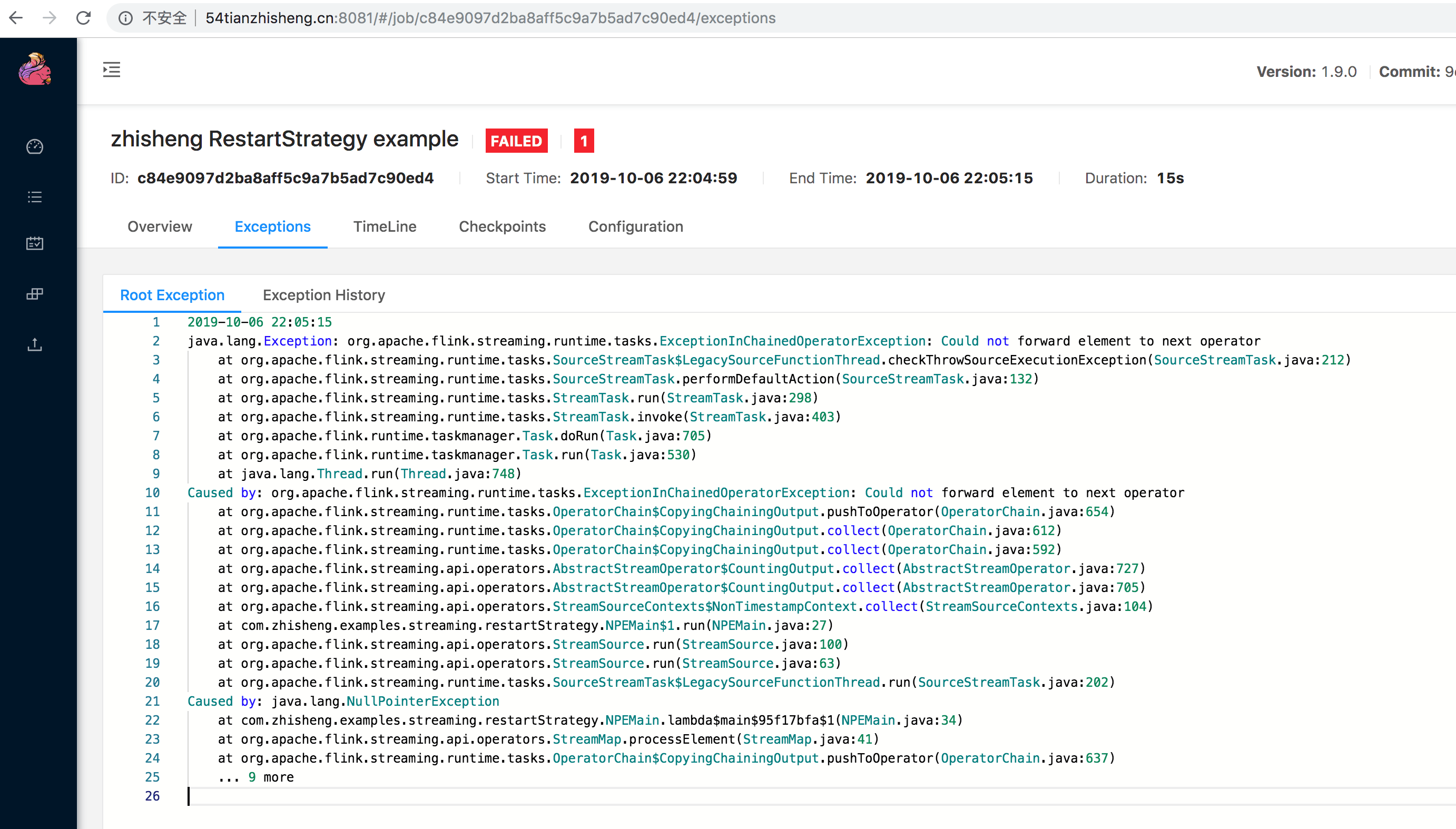The width and height of the screenshot is (1456, 829).
Task: Select the Exceptions tab
Action: tap(273, 226)
